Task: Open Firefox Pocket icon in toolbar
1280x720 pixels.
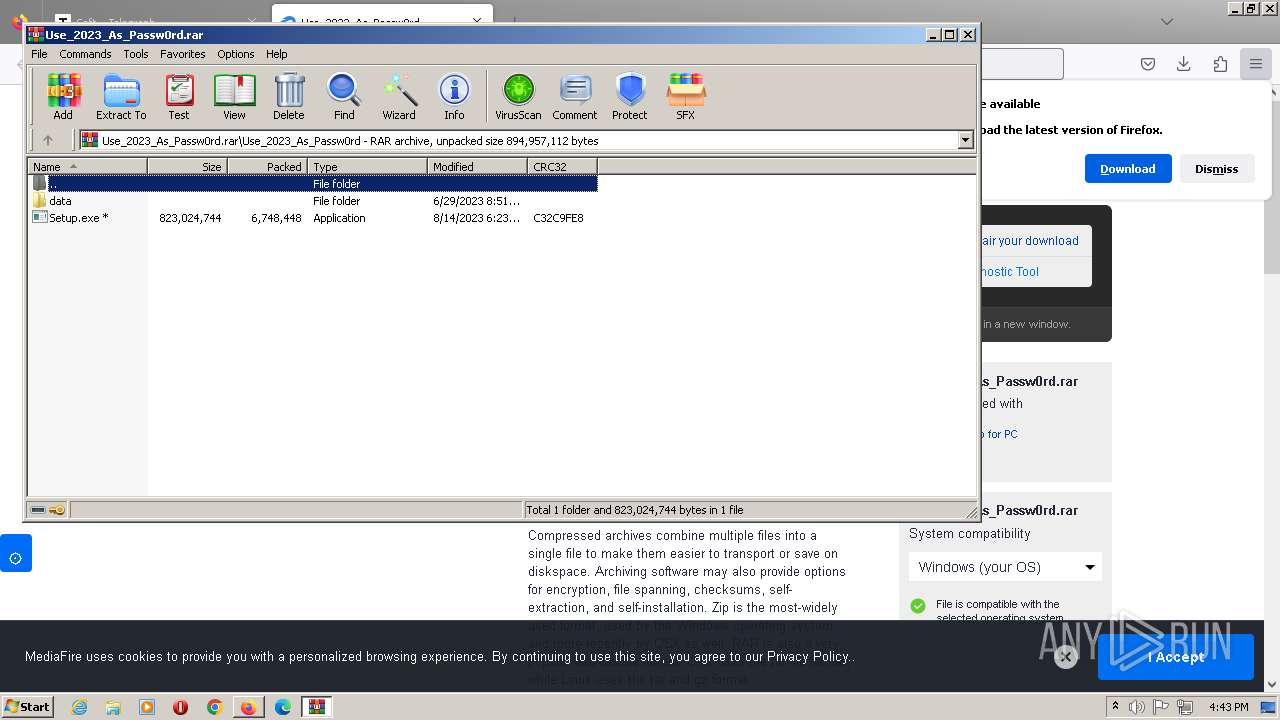Action: (x=1148, y=64)
